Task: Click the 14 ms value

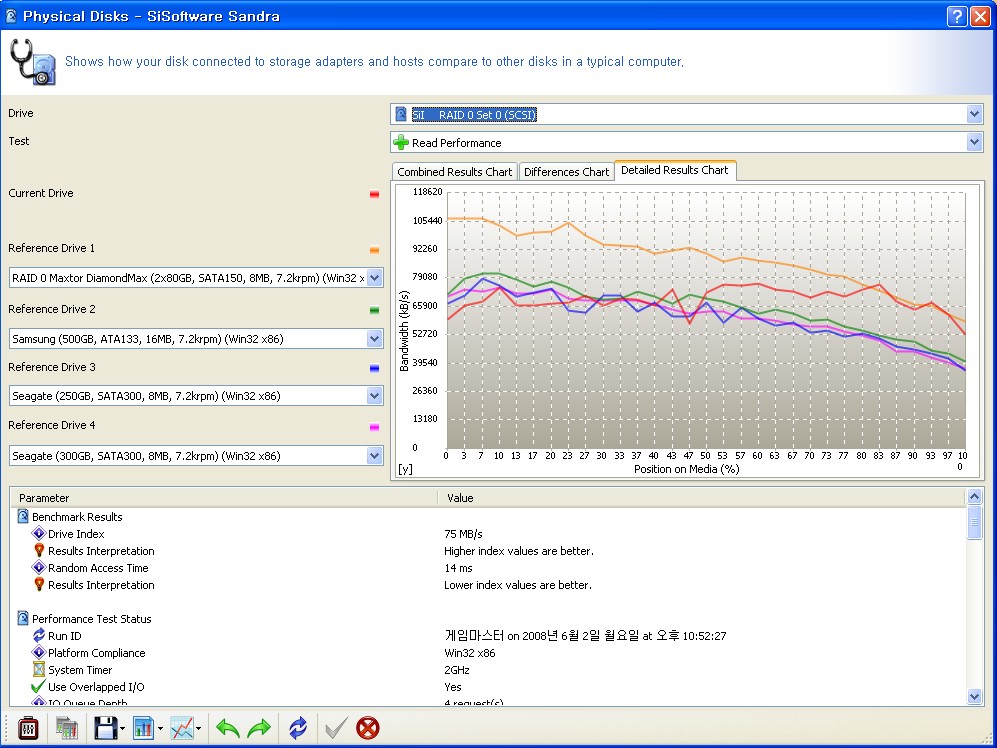Action: click(458, 568)
